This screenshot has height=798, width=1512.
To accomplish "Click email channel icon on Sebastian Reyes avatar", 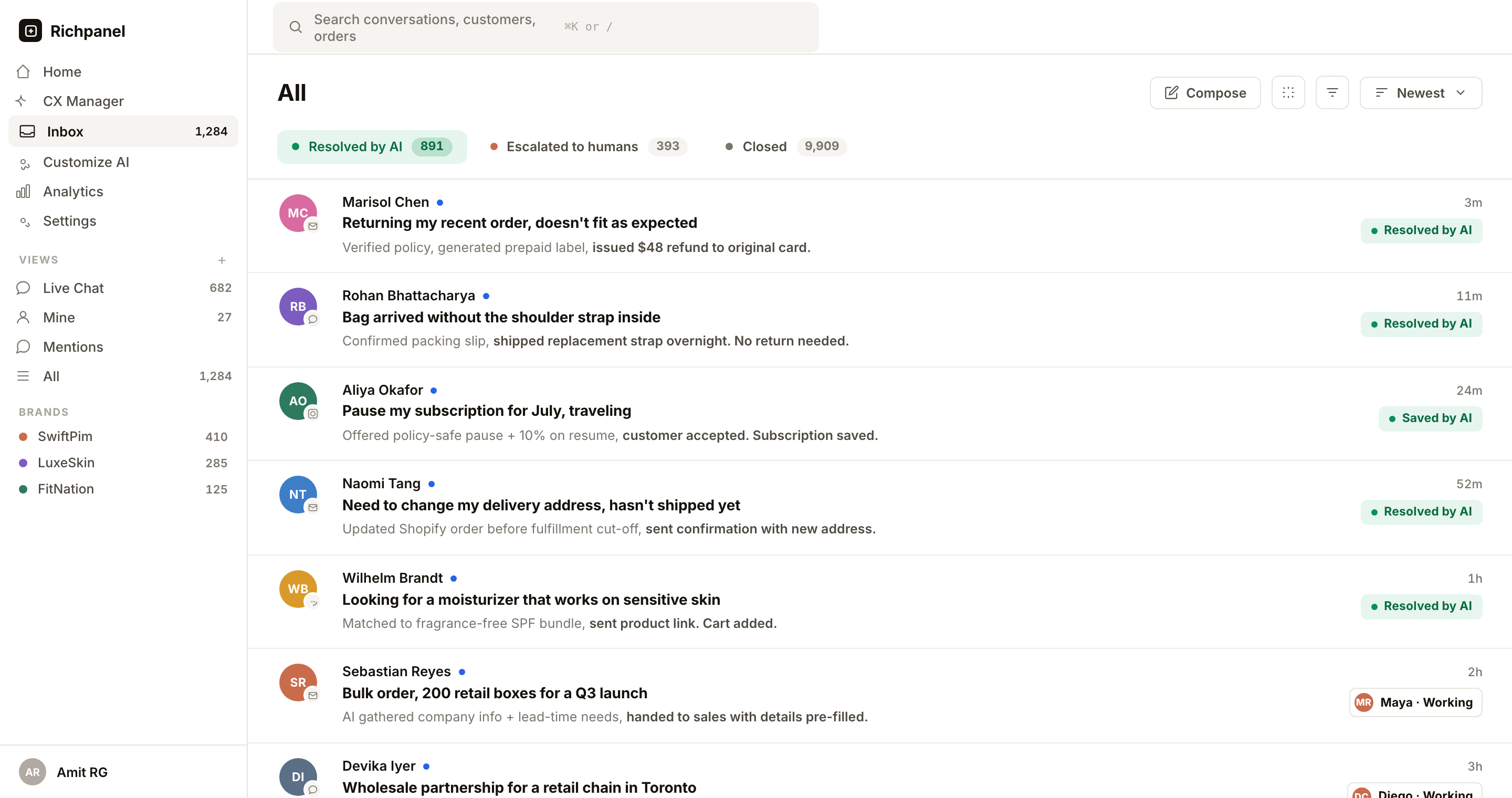I will (313, 695).
